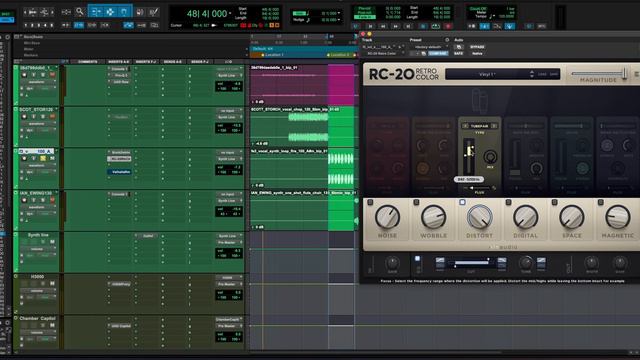The height and width of the screenshot is (360, 640).
Task: Select the Trim tool in toolbar
Action: (x=96, y=12)
